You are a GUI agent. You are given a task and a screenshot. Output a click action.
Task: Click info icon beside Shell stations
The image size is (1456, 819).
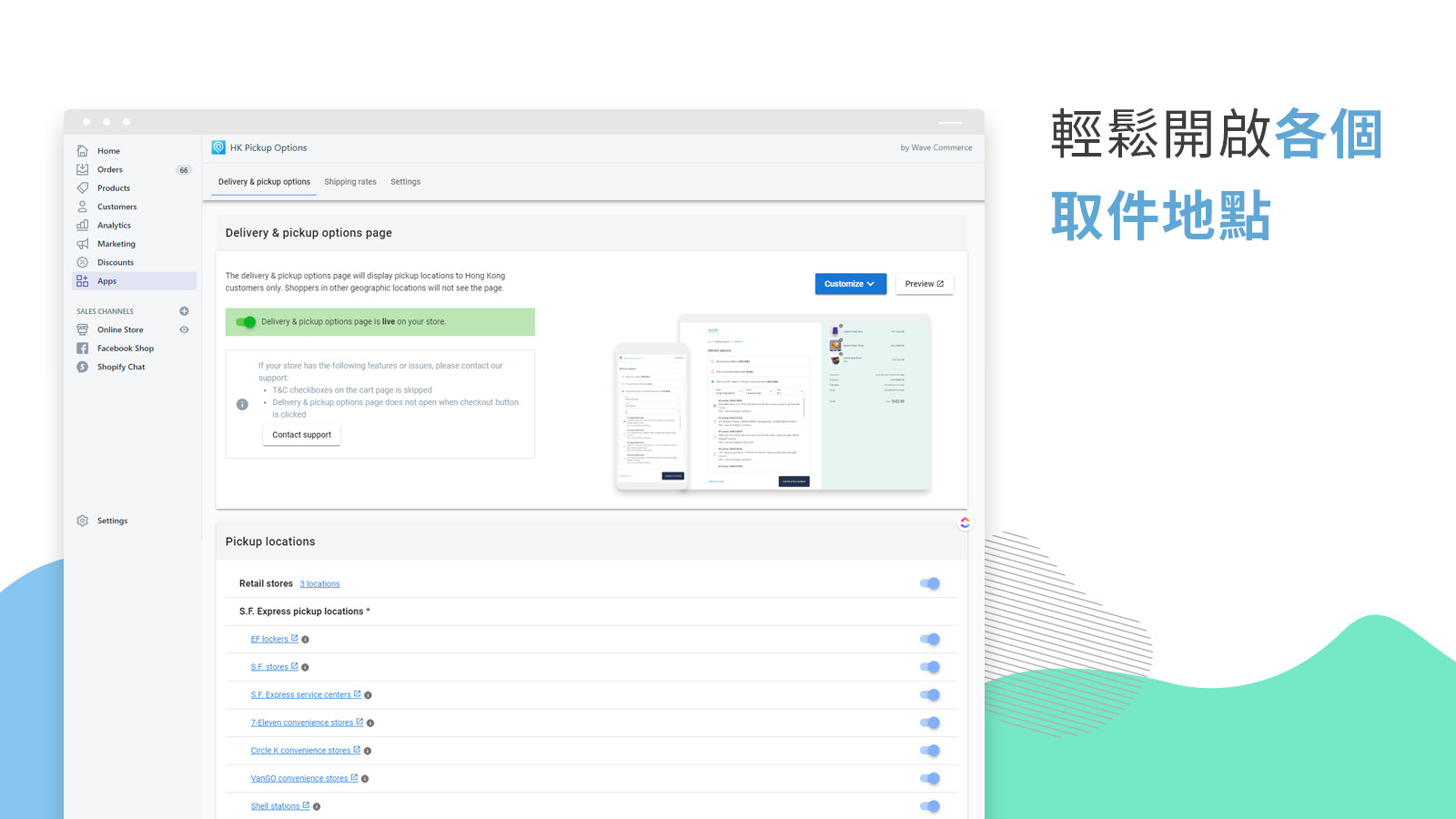click(317, 807)
